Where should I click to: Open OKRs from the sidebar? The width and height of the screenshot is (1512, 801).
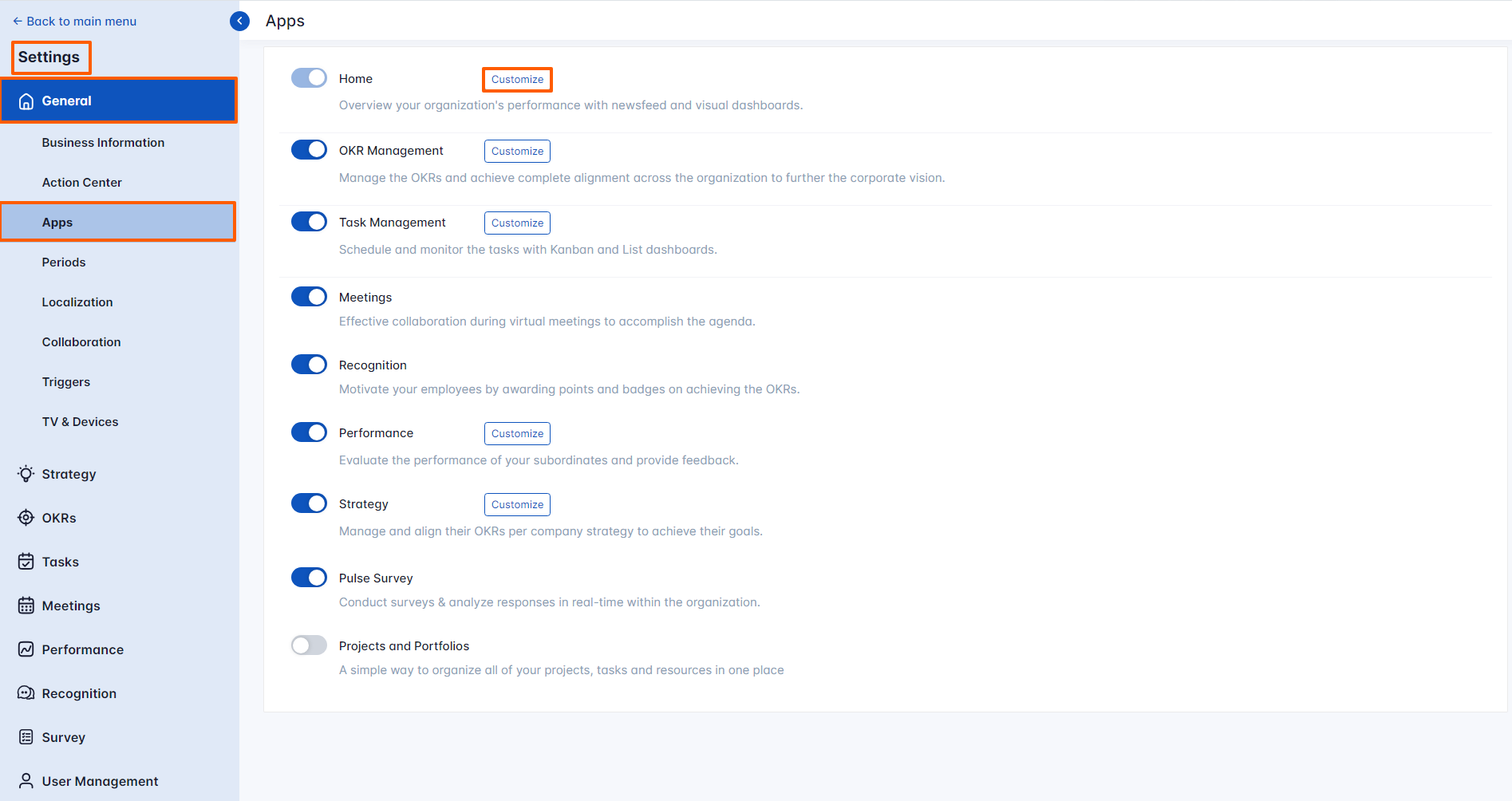pyautogui.click(x=26, y=517)
